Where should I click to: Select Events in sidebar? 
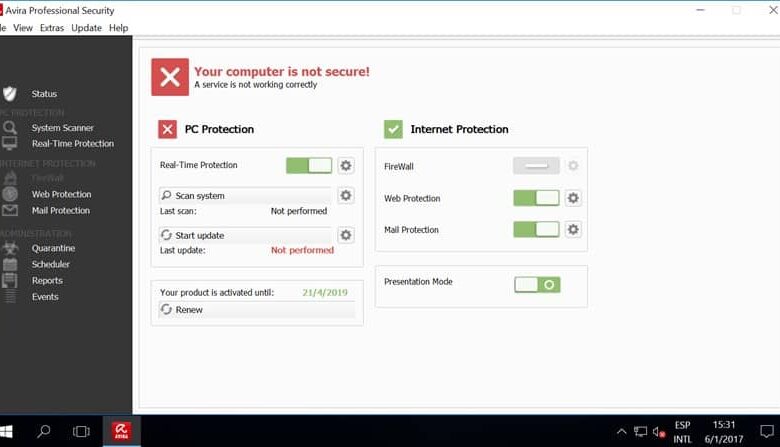point(45,297)
